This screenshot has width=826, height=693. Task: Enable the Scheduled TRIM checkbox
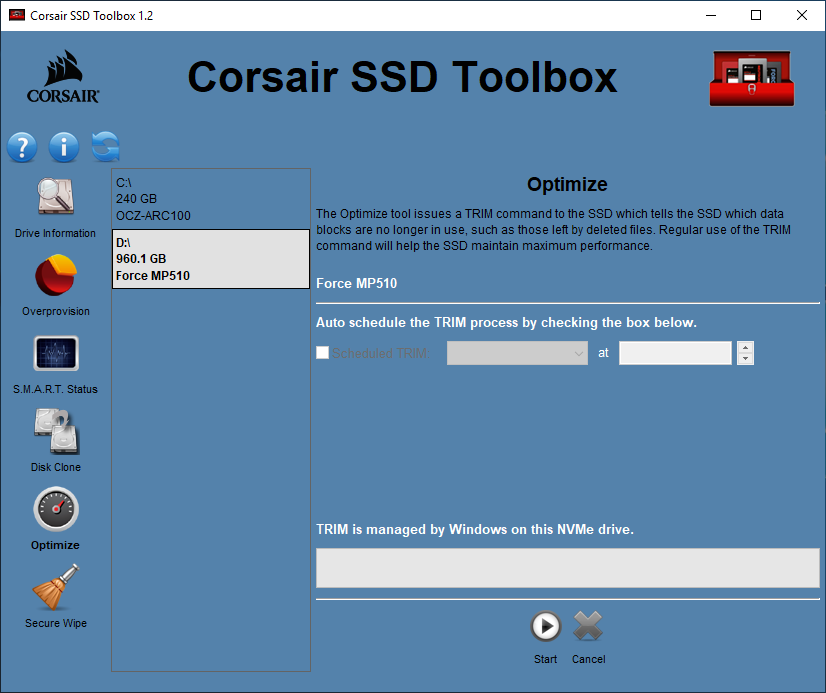coord(322,353)
